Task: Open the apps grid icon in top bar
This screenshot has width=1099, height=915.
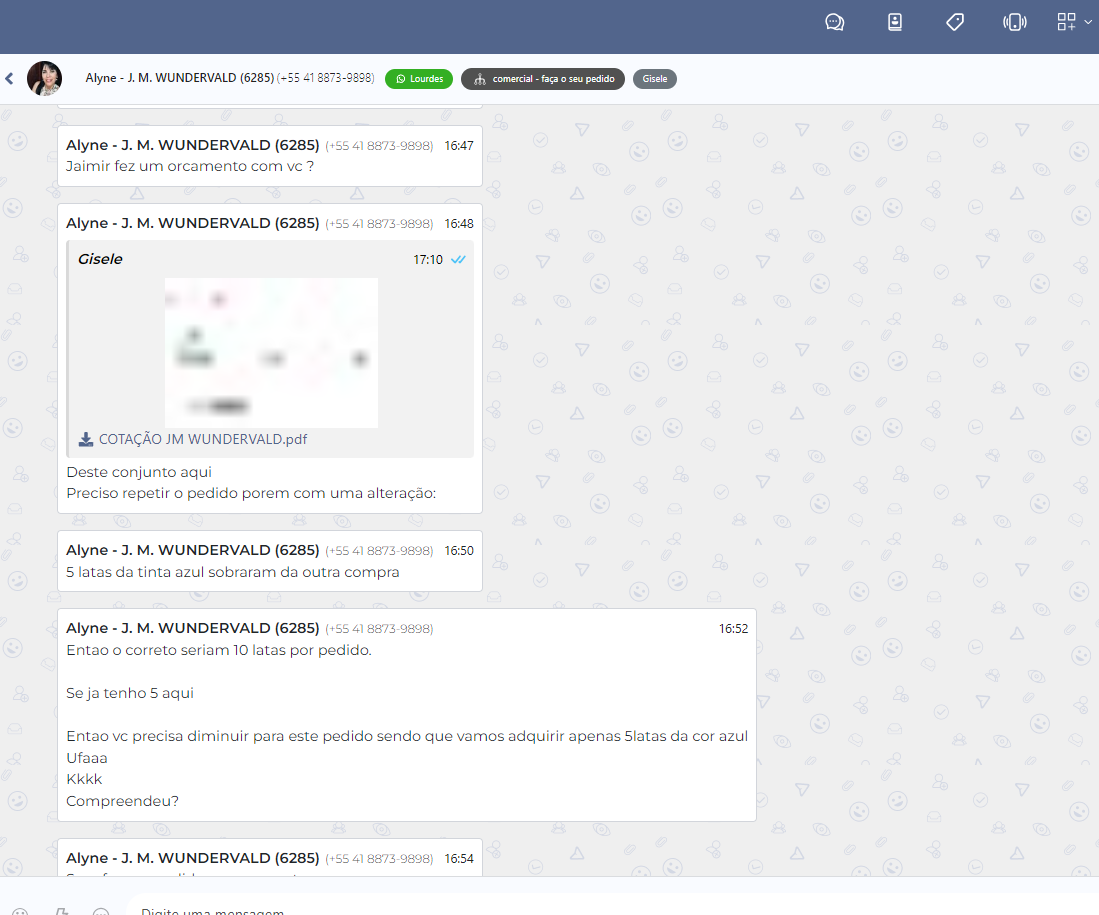Action: (x=1067, y=22)
